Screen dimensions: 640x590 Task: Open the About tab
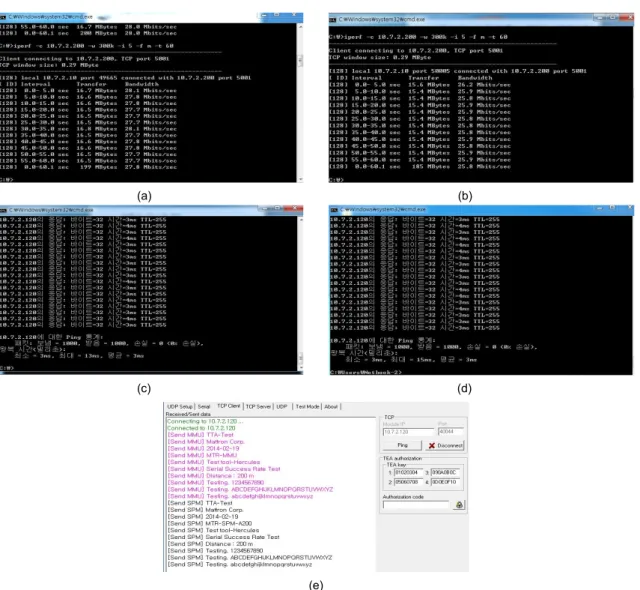point(331,407)
